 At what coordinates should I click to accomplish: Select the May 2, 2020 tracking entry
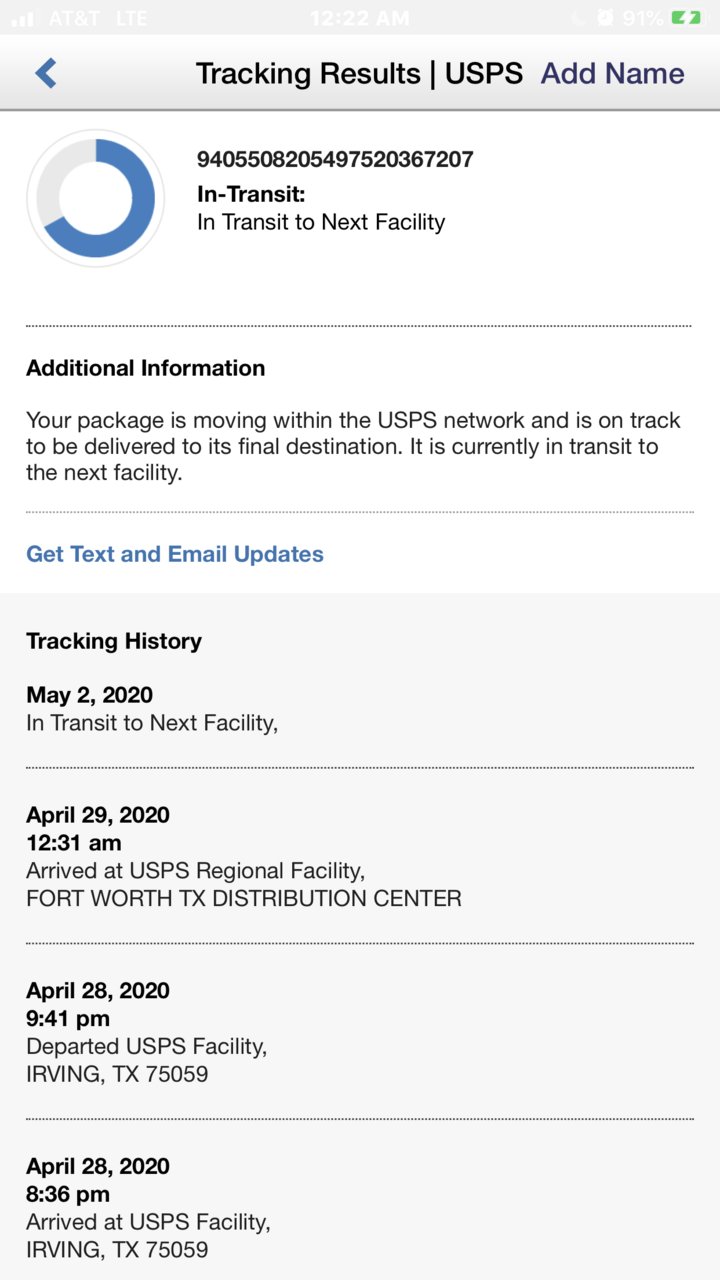pyautogui.click(x=360, y=708)
